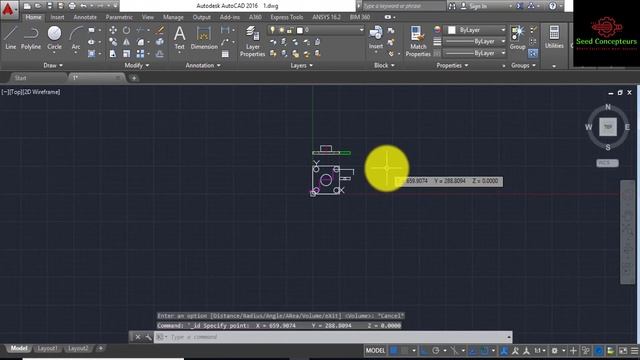
Task: Choose the Stretch tool in Modify
Action: coord(113,53)
